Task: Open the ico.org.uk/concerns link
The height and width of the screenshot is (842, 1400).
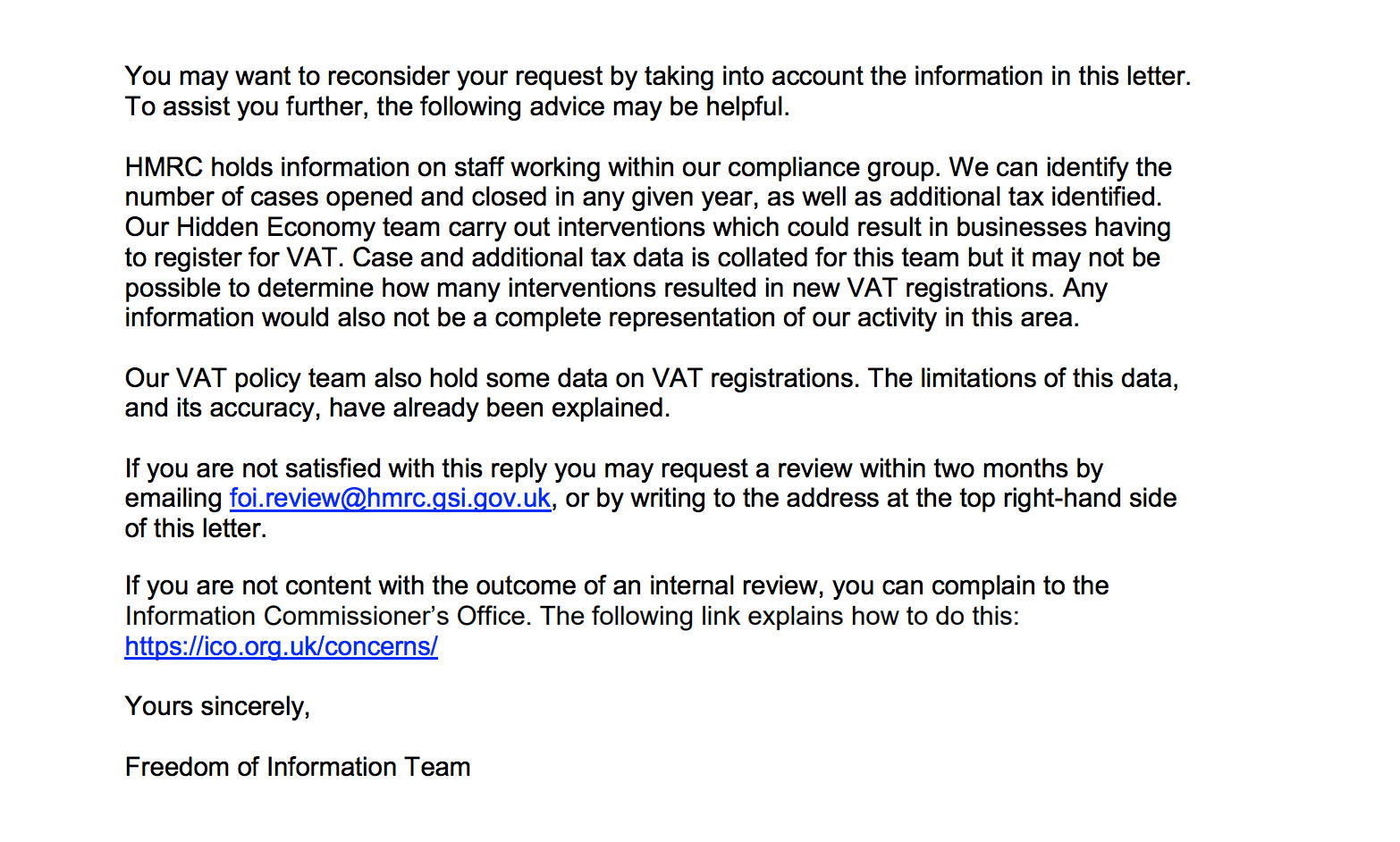Action: click(281, 647)
